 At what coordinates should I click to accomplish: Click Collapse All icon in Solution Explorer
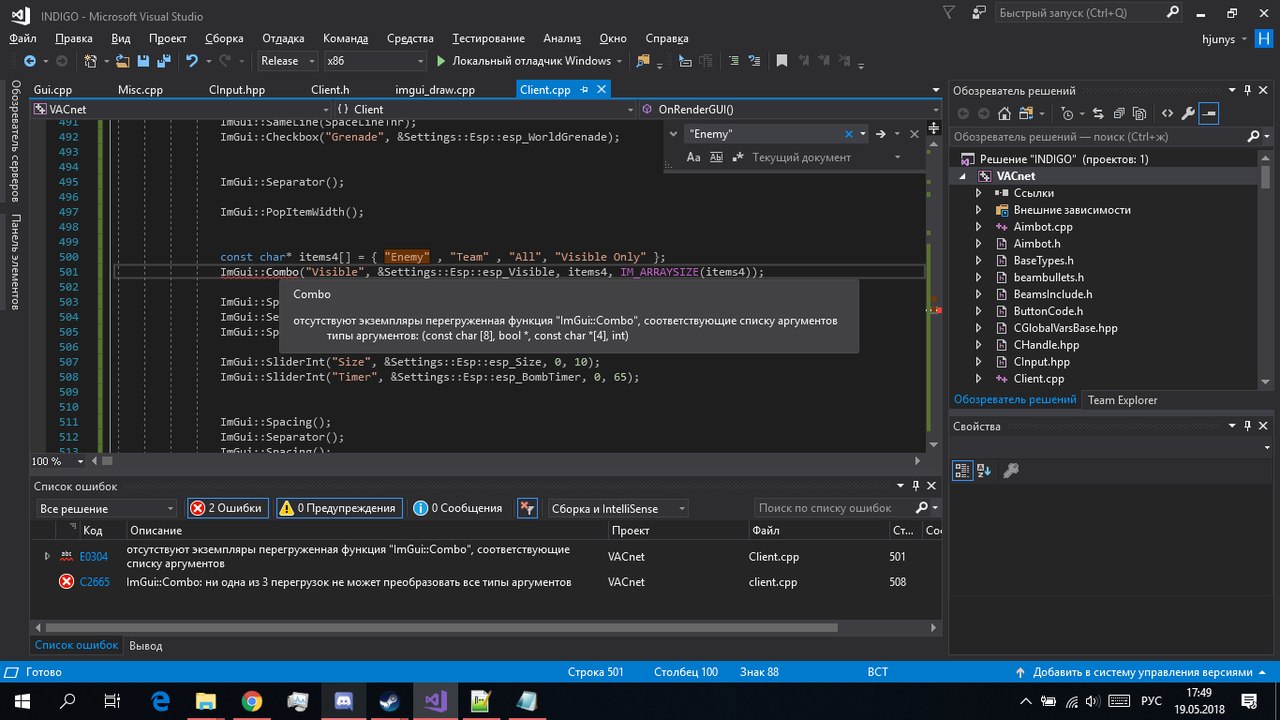[x=1121, y=114]
